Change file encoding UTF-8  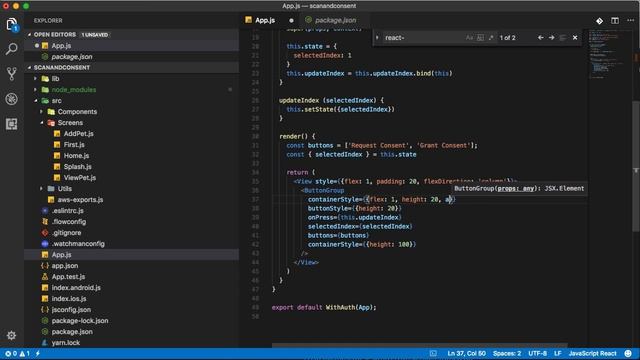(x=538, y=354)
